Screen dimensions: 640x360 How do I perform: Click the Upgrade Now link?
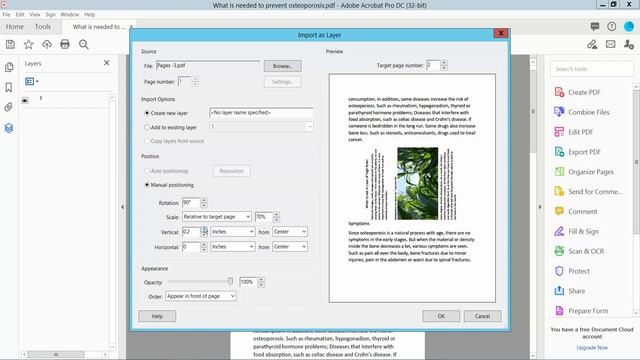click(592, 348)
